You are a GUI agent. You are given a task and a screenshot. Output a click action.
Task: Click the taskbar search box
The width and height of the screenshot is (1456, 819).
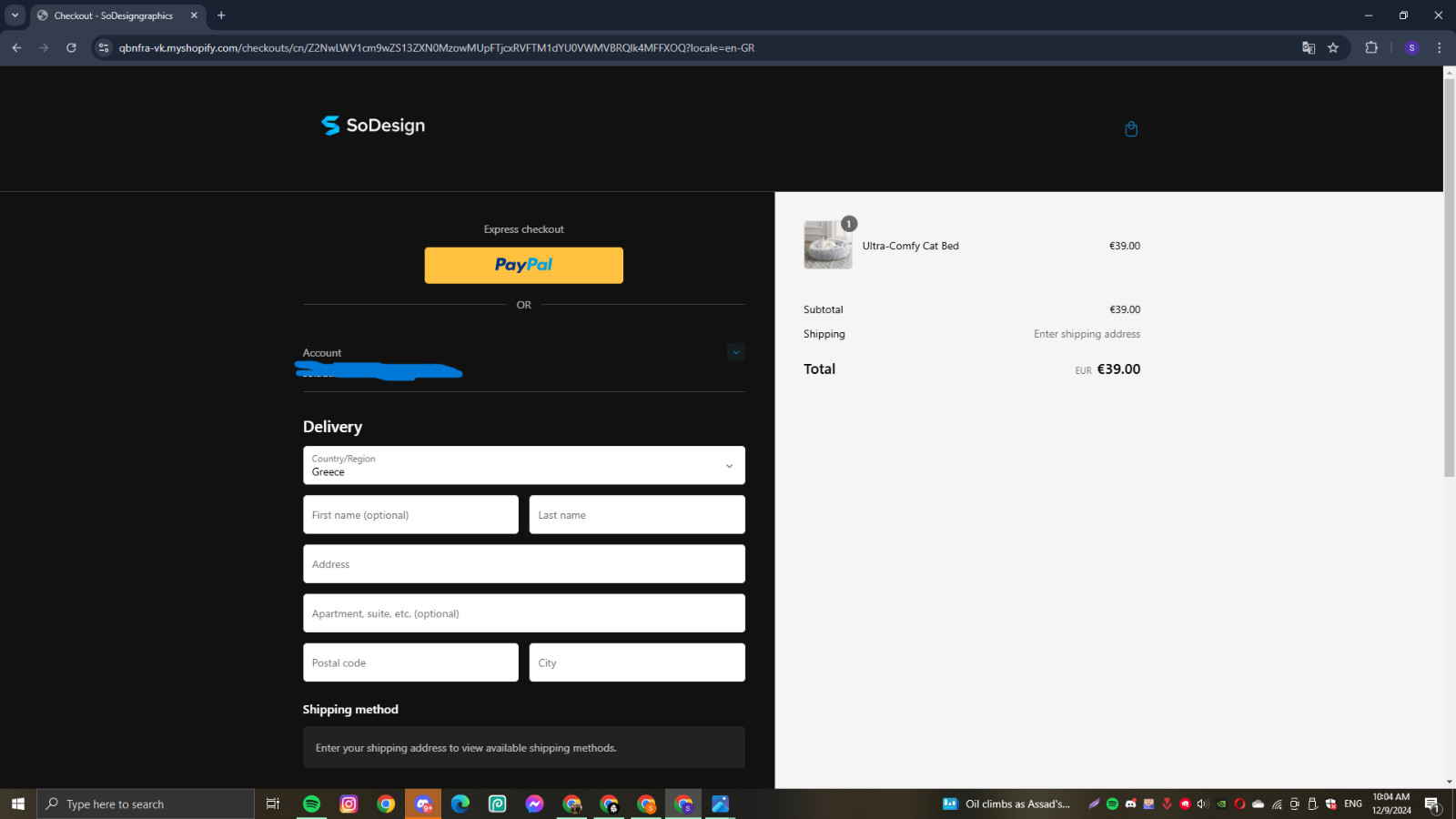(146, 804)
